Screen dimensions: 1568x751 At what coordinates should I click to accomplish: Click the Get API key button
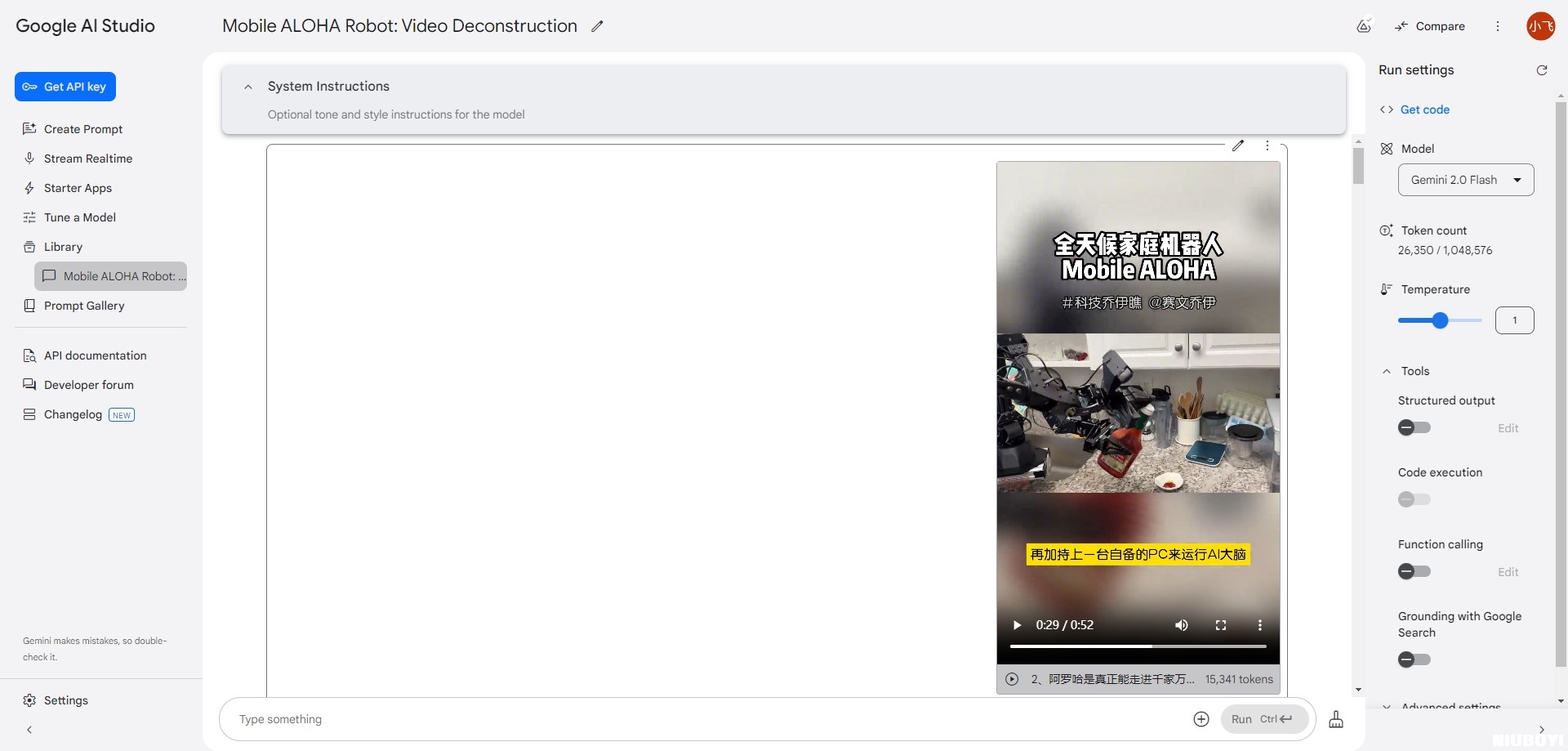click(65, 87)
